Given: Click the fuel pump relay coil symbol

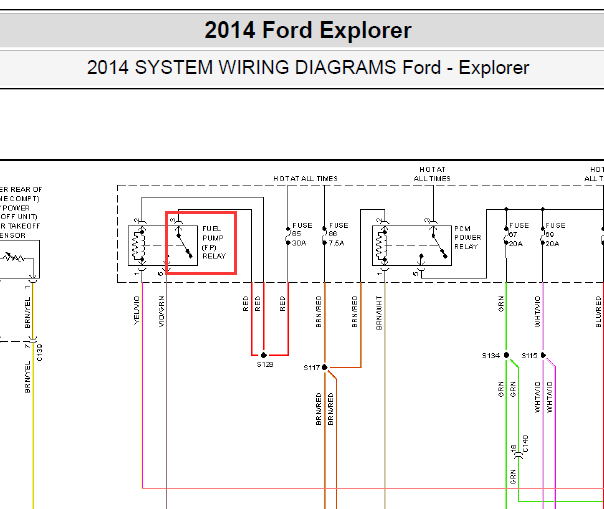Looking at the screenshot, I should click(x=139, y=245).
